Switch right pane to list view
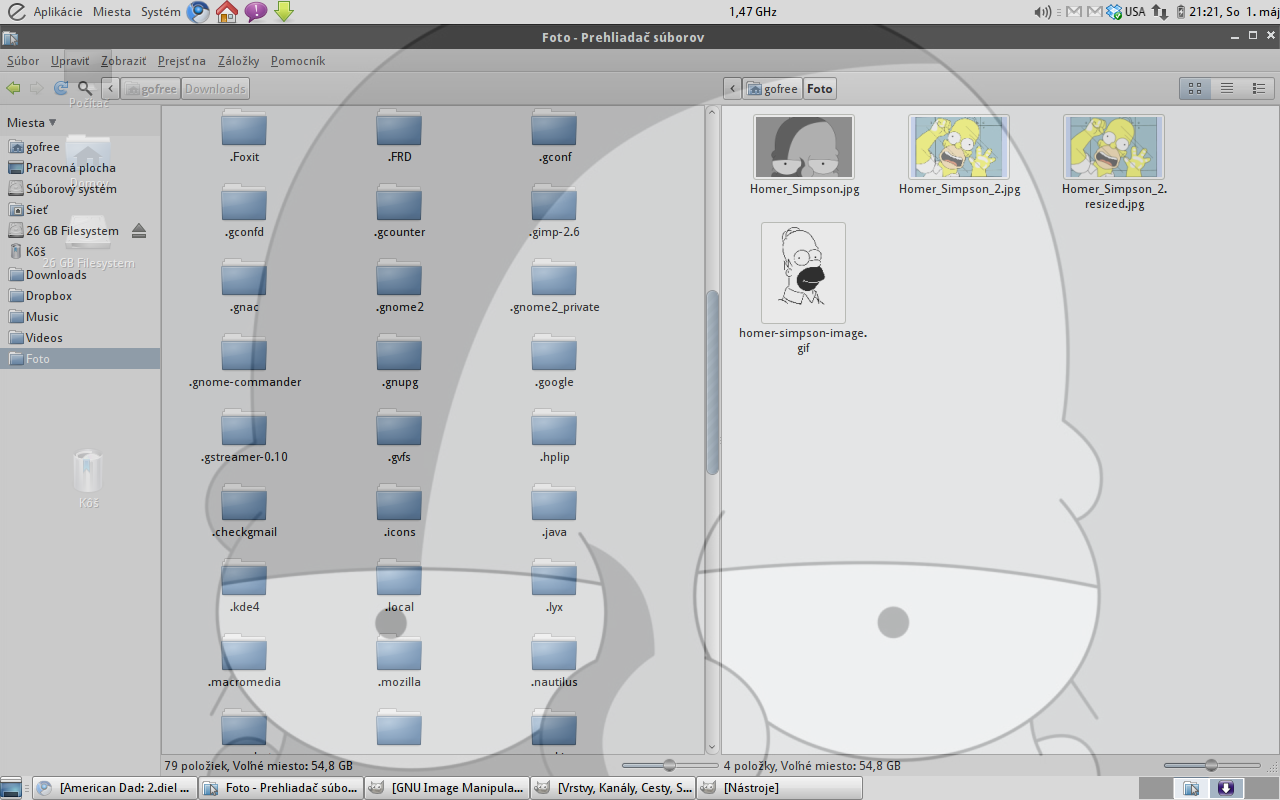 coord(1226,88)
